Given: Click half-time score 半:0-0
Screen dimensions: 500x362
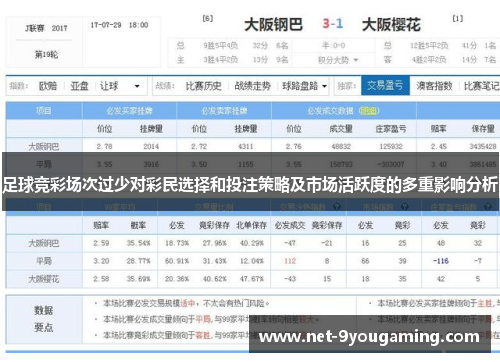Looking at the screenshot, I should point(334,46).
